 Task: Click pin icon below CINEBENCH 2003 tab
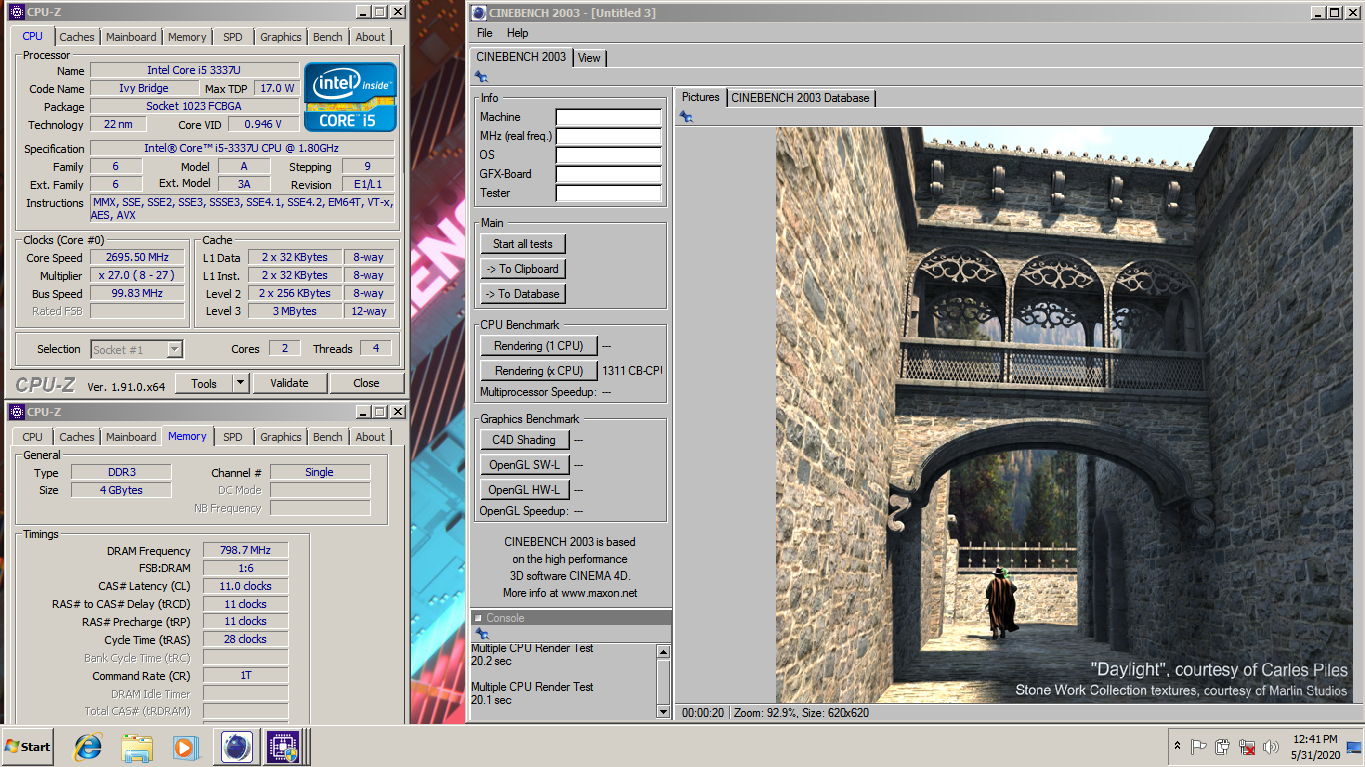pyautogui.click(x=481, y=77)
